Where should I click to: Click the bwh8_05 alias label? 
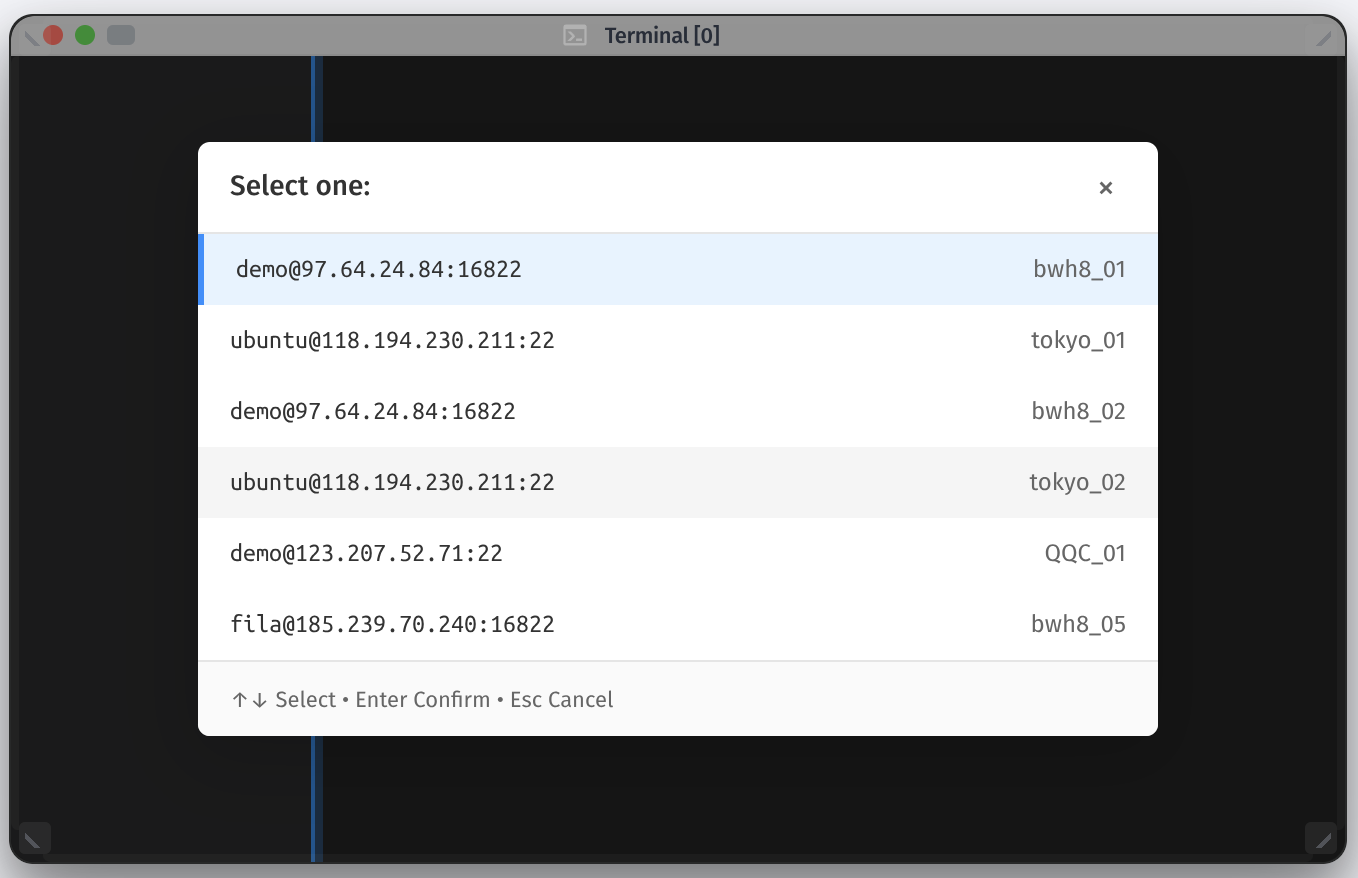point(1078,624)
